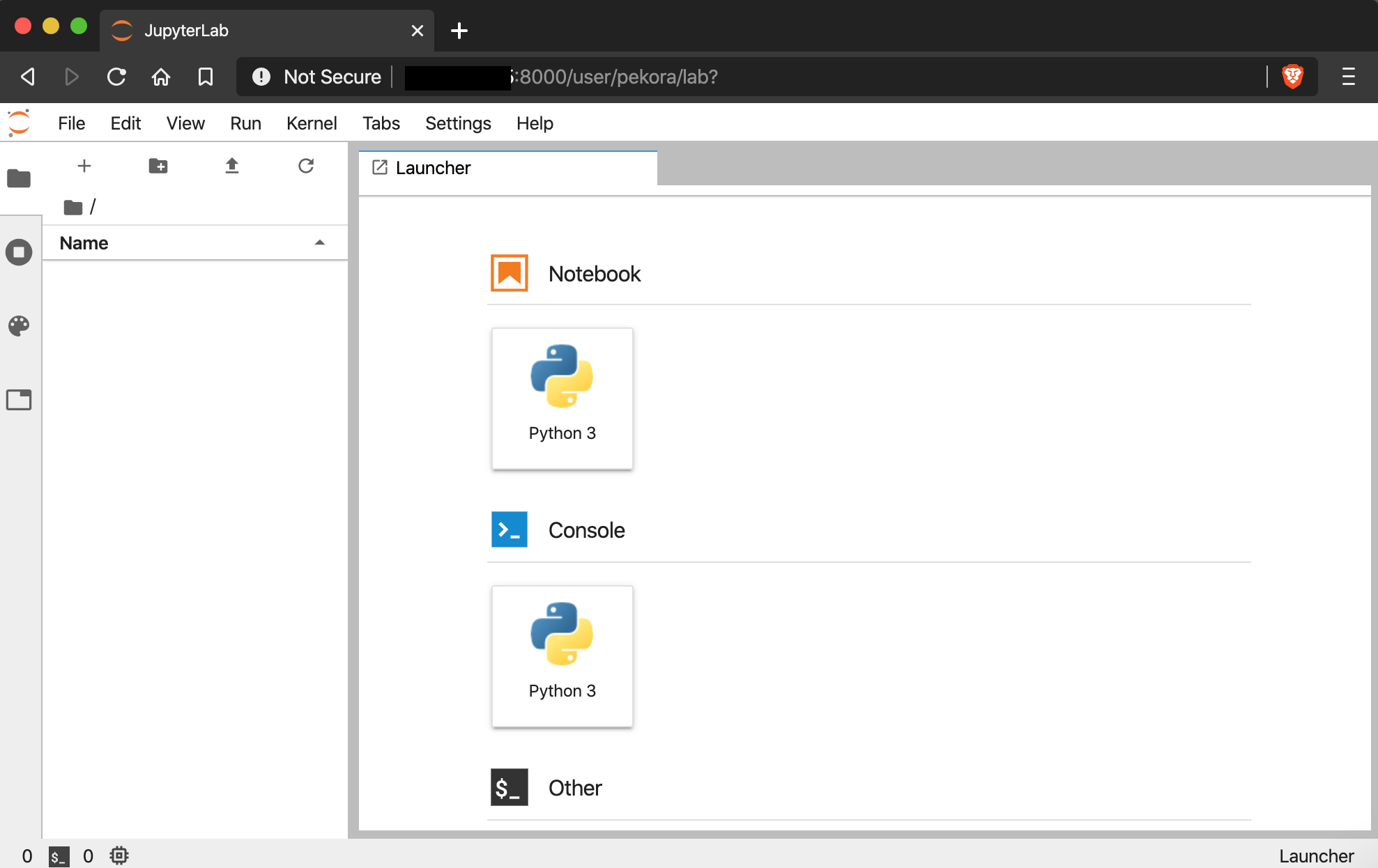Image resolution: width=1378 pixels, height=868 pixels.
Task: Click the New Launcher plus icon
Action: point(84,166)
